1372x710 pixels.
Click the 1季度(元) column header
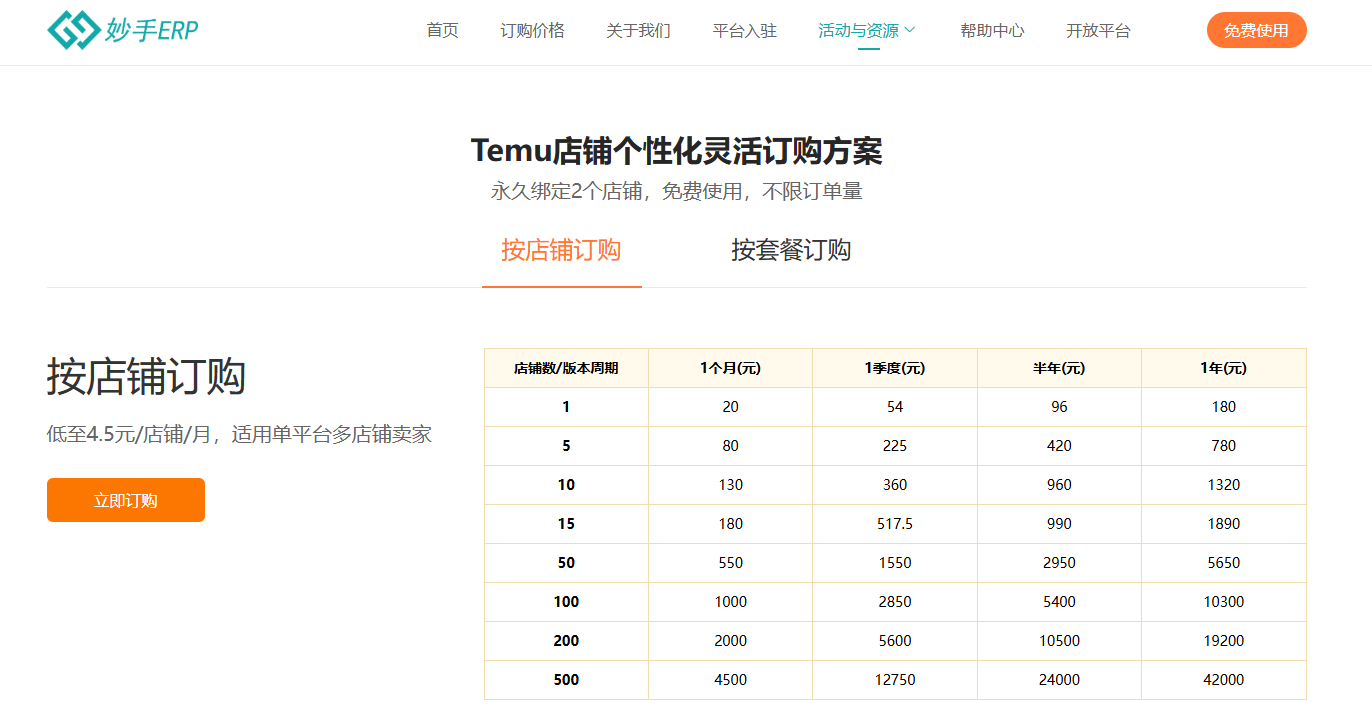pyautogui.click(x=895, y=368)
